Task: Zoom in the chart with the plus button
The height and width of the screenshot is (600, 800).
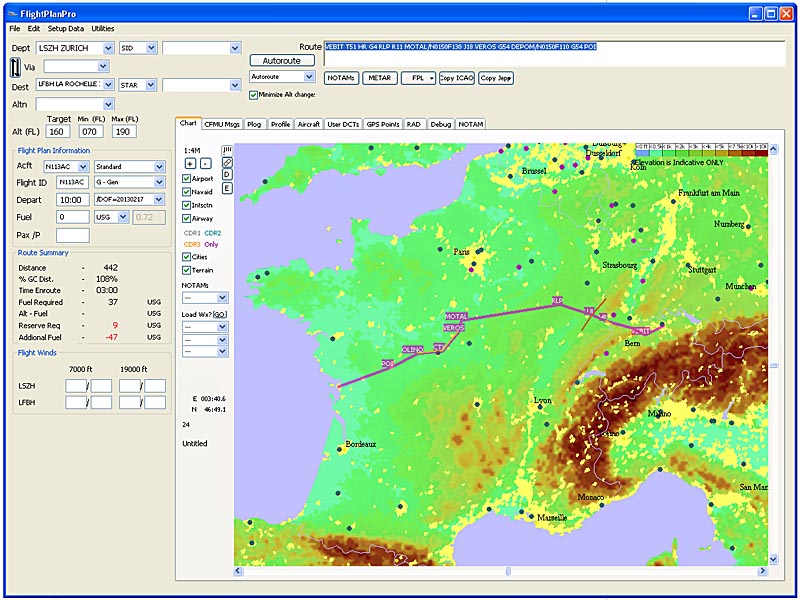Action: (190, 164)
